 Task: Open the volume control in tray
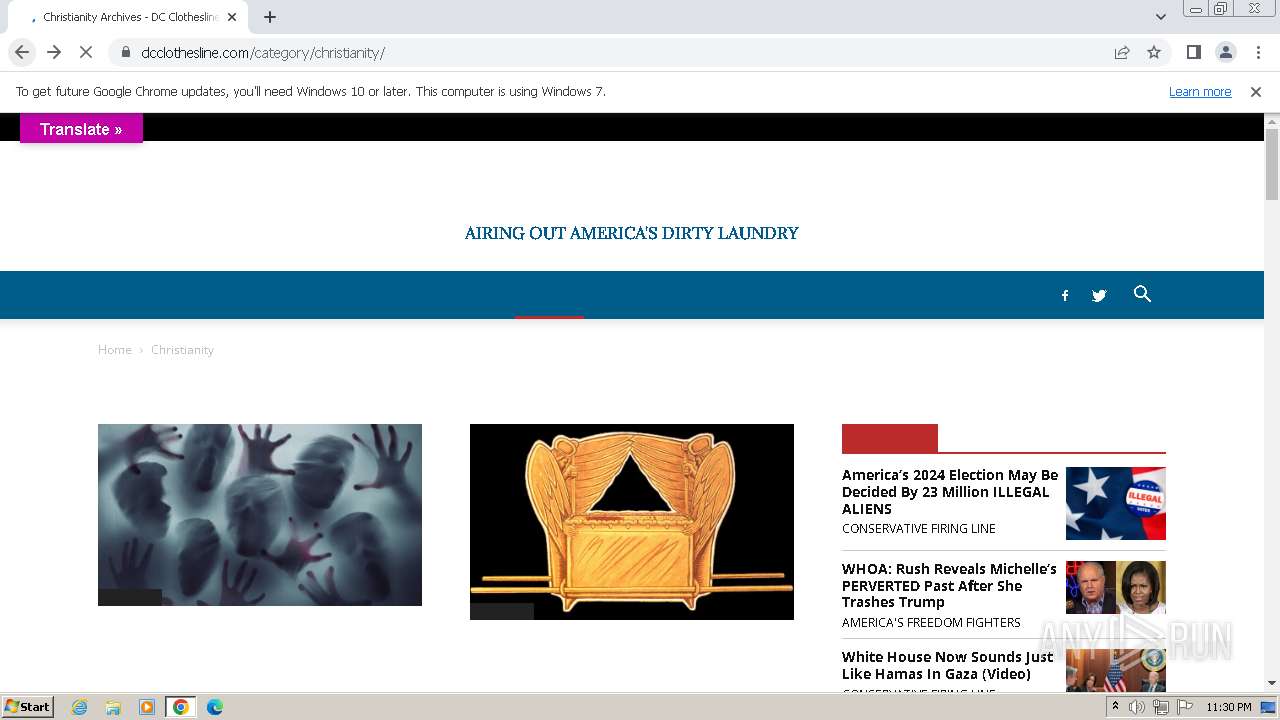1137,707
